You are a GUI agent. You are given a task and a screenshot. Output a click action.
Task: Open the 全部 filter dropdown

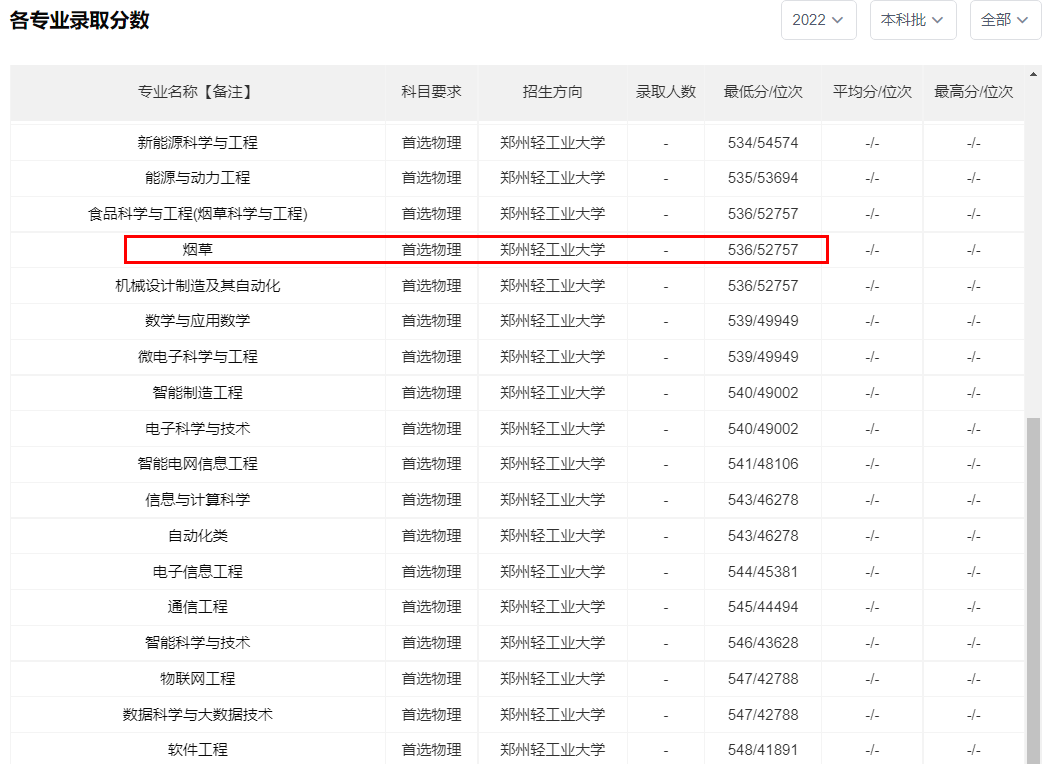coord(1004,20)
